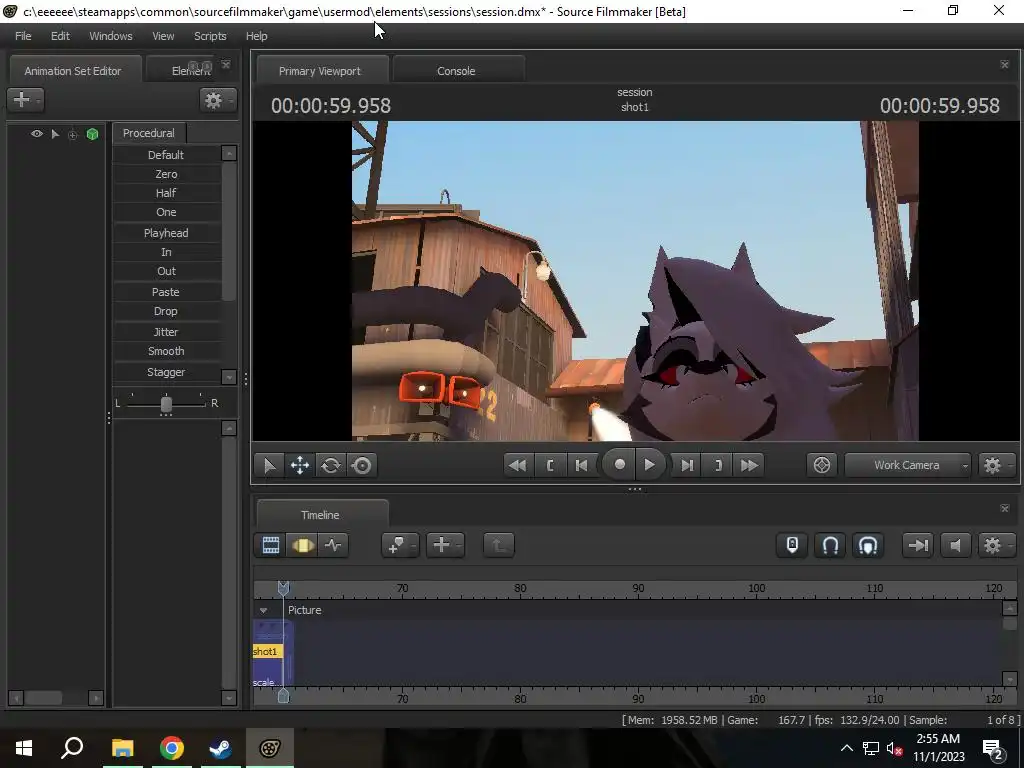The width and height of the screenshot is (1024, 768).
Task: Open the timeline plus add menu
Action: pyautogui.click(x=445, y=545)
